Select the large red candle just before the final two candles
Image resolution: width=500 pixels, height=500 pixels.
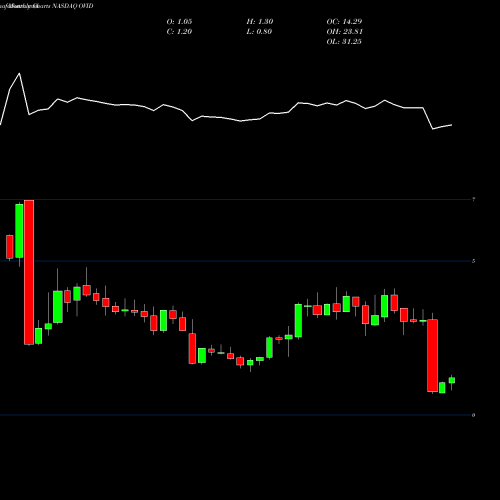(x=433, y=355)
